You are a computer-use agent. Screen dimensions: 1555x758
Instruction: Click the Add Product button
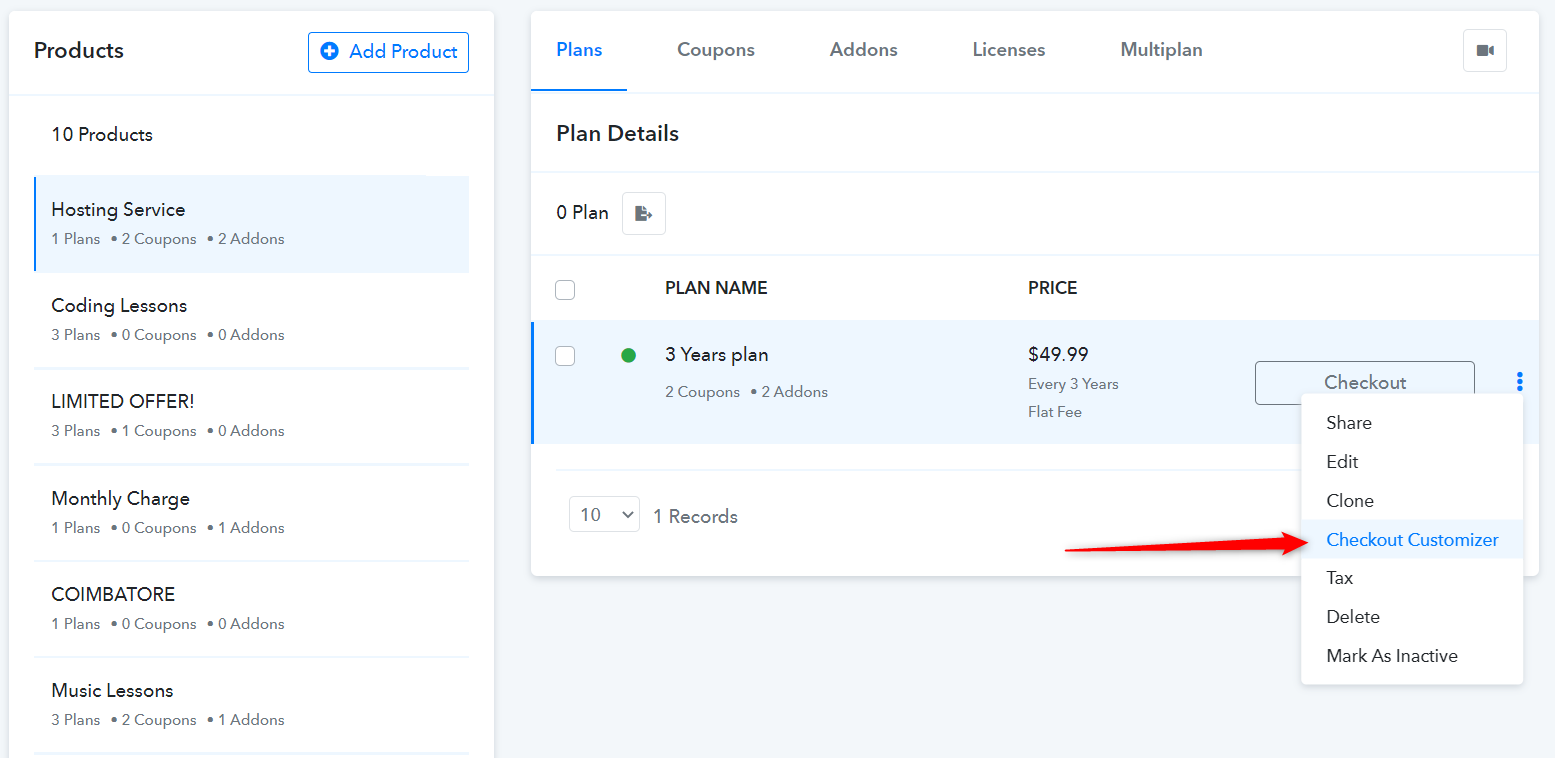tap(388, 52)
